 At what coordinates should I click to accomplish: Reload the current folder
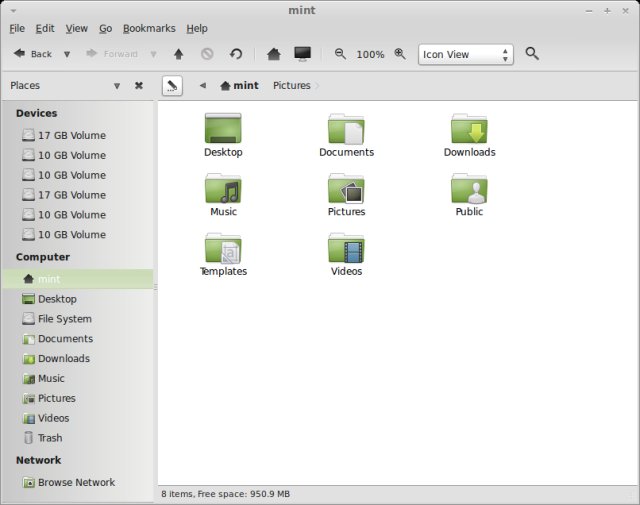click(x=236, y=54)
